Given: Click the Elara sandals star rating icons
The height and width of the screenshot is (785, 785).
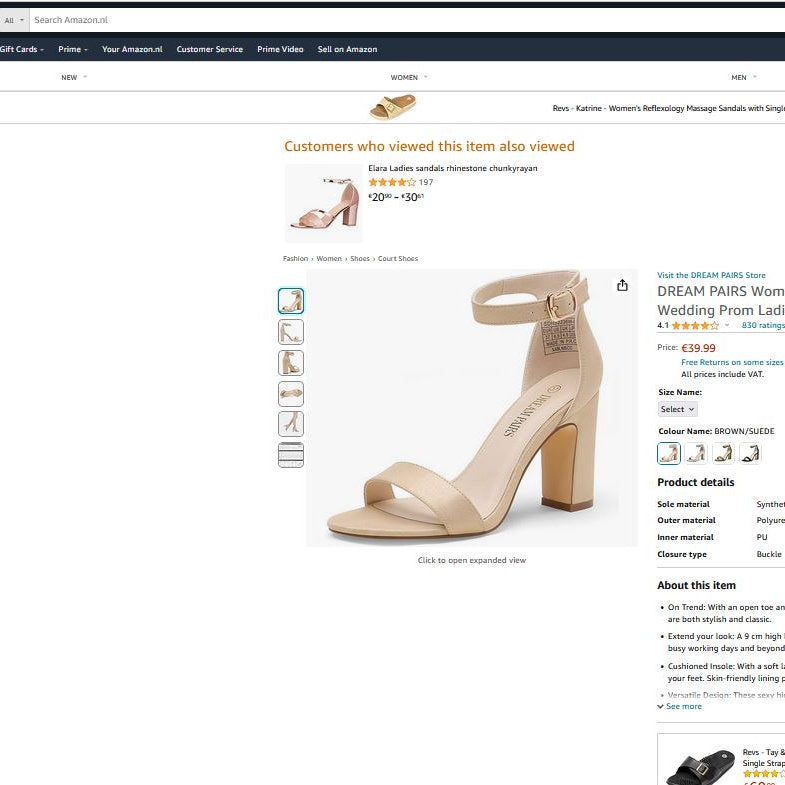Looking at the screenshot, I should coord(392,182).
